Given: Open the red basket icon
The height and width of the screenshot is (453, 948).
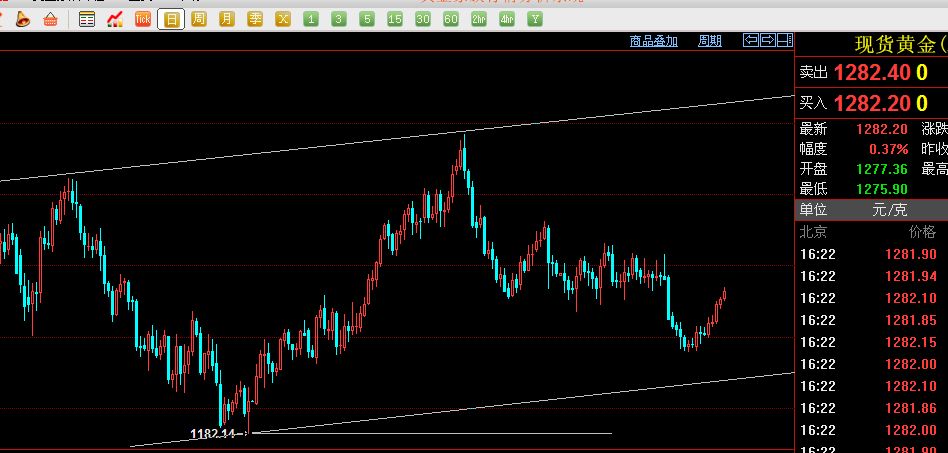Looking at the screenshot, I should point(50,19).
